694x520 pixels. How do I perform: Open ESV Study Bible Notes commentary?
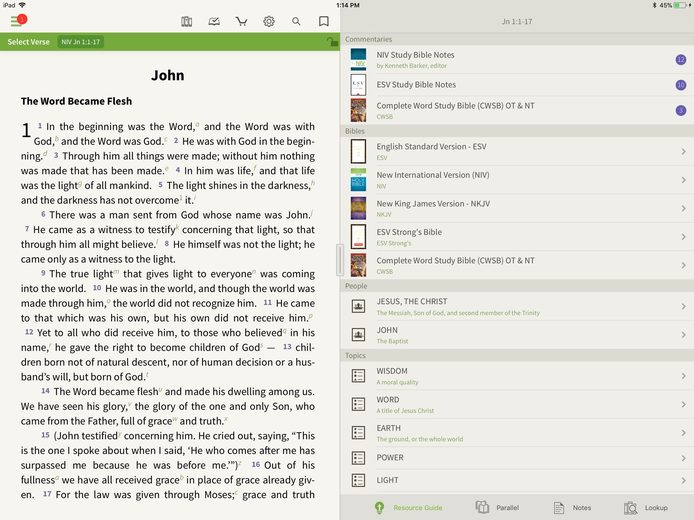[517, 85]
